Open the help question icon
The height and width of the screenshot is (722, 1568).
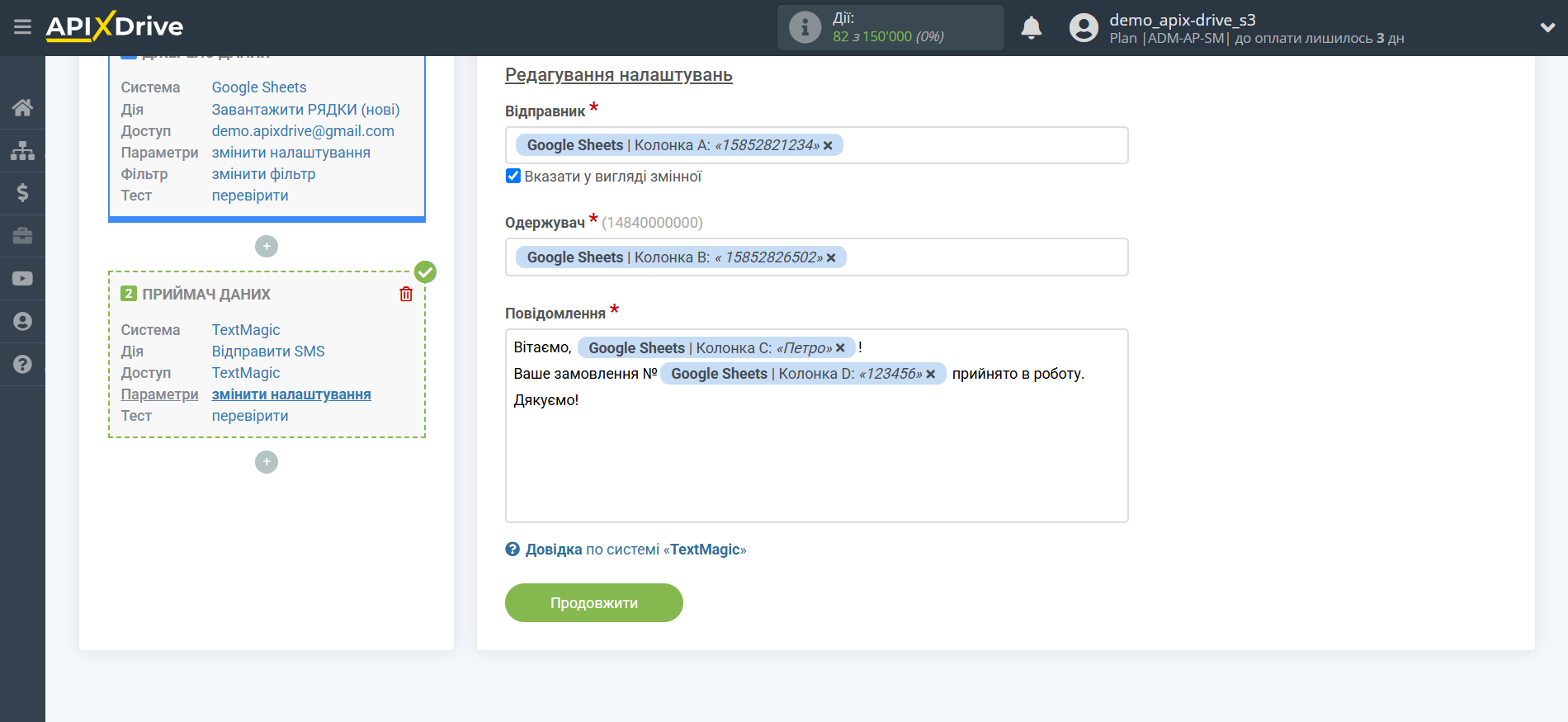[x=22, y=365]
